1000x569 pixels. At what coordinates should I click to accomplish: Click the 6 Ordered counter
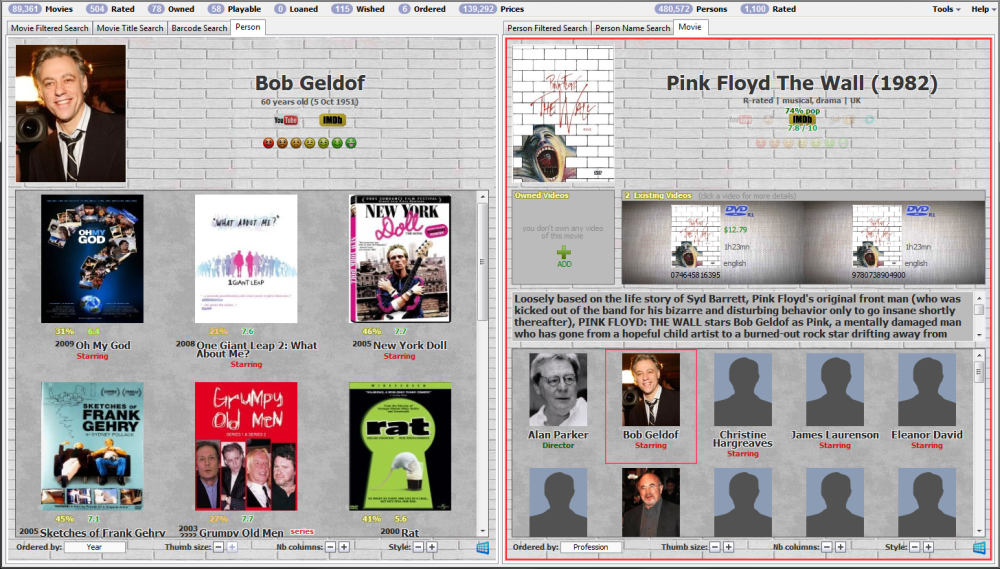[422, 9]
